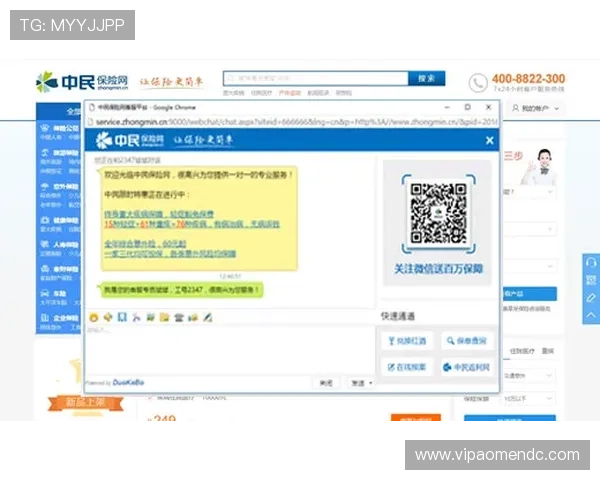Viewport: 600px width, 480px height.
Task: Open the dropdown directly below the 住院医疗 tab
Action: (x=528, y=376)
